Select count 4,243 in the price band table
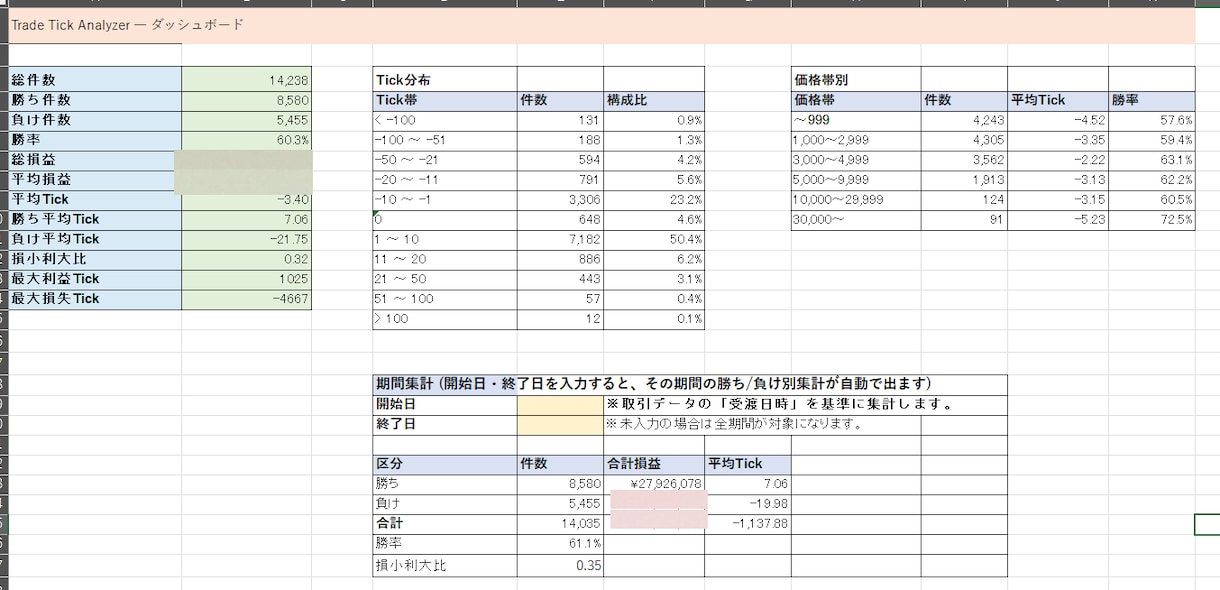 pos(964,120)
